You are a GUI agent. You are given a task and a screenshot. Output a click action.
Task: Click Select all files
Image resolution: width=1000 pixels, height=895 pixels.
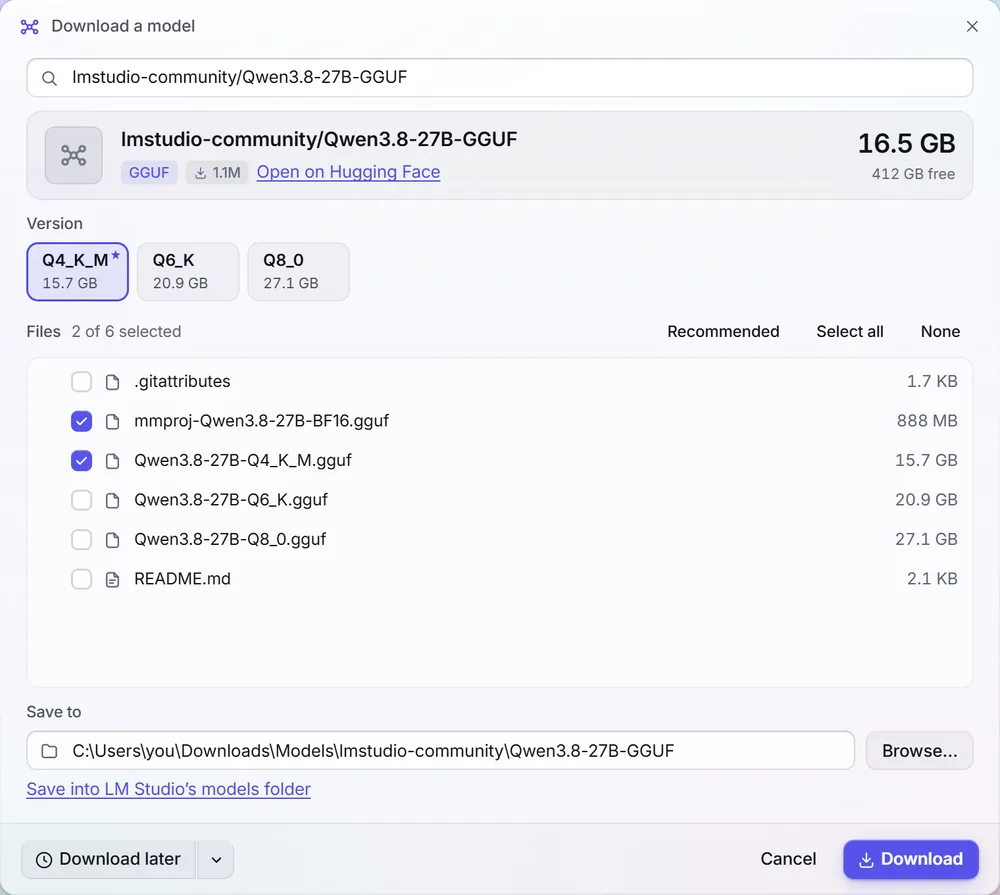tap(849, 331)
